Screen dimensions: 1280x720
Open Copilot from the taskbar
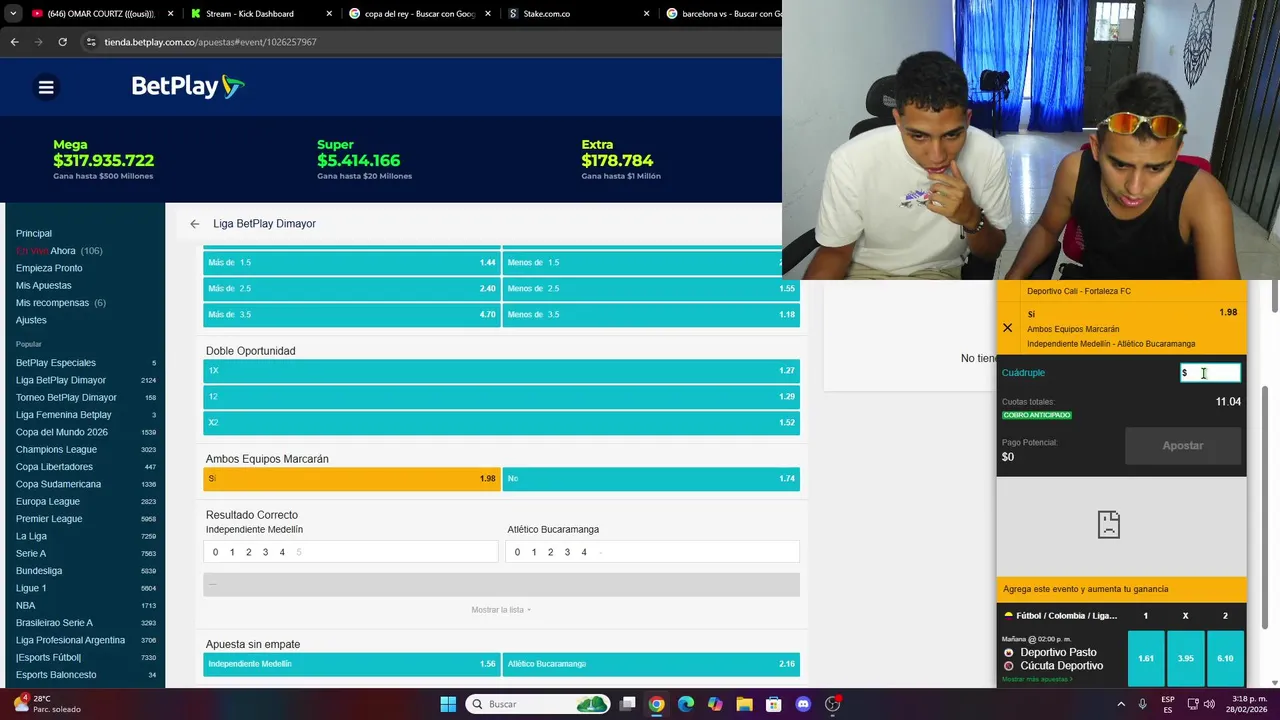click(x=715, y=704)
